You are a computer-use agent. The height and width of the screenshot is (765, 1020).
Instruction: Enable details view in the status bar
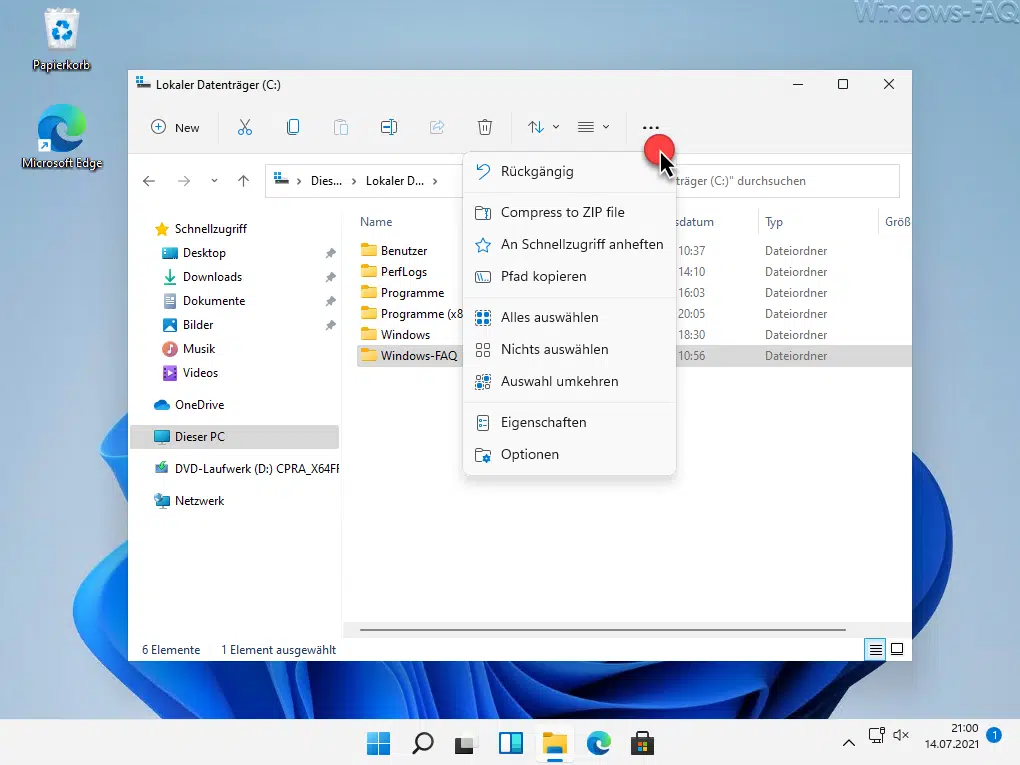874,649
